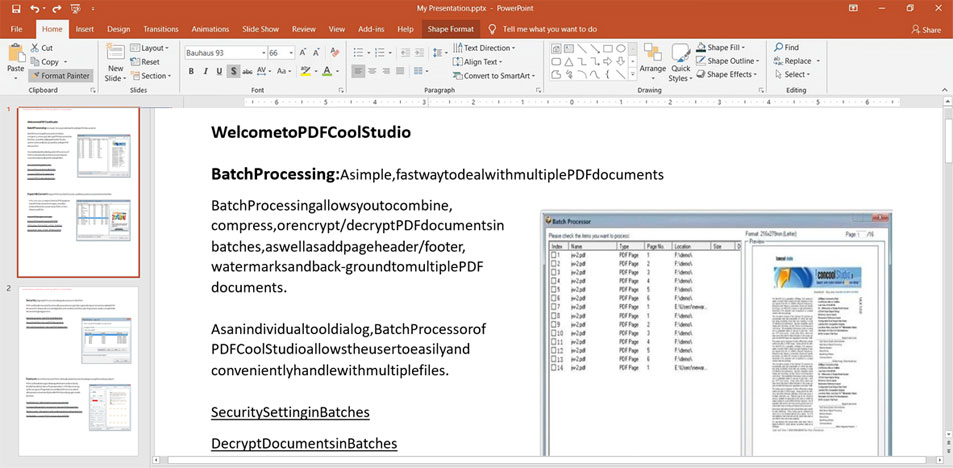Align text right
Image resolution: width=953 pixels, height=468 pixels.
click(x=386, y=71)
